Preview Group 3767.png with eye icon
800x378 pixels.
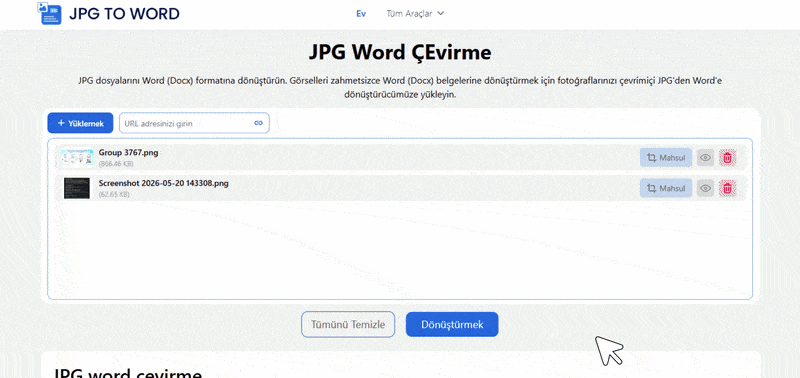coord(706,158)
